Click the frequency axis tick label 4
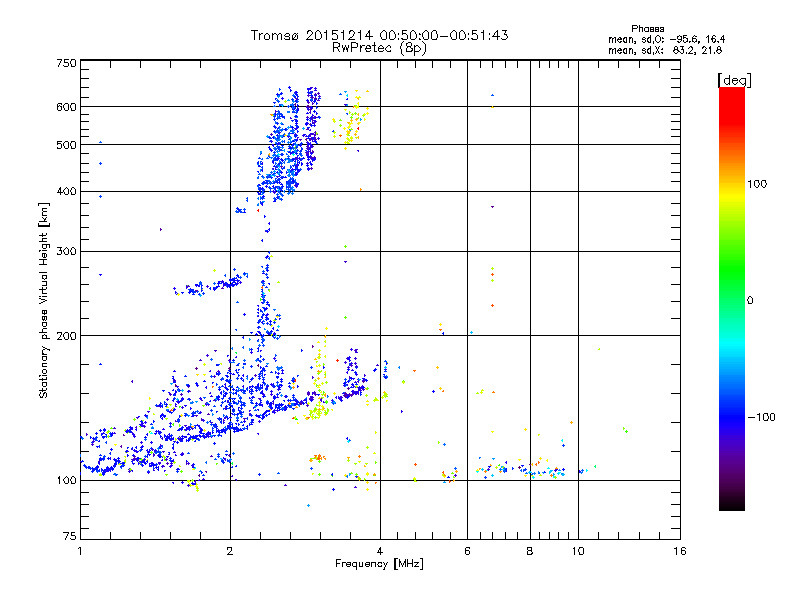This screenshot has height=600, width=800. pos(380,551)
